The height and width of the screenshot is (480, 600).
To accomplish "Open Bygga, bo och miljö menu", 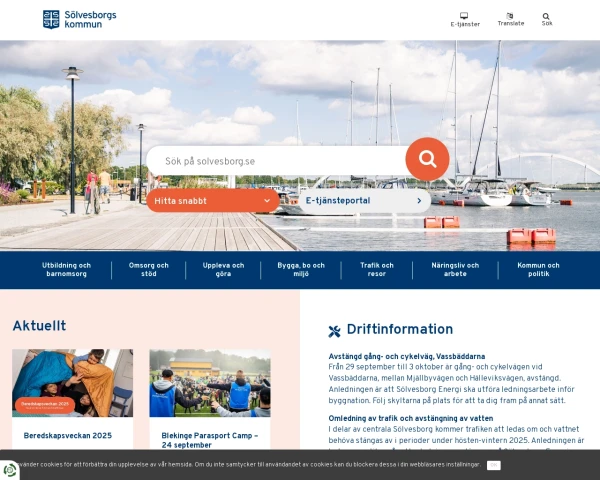I will pos(301,269).
